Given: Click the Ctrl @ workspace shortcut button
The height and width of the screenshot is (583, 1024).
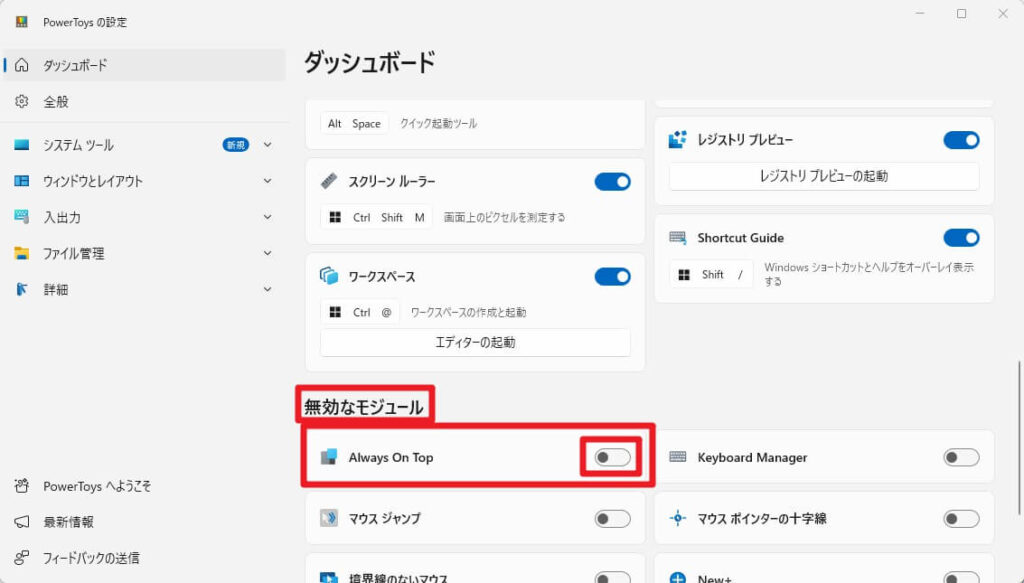Looking at the screenshot, I should [x=360, y=312].
